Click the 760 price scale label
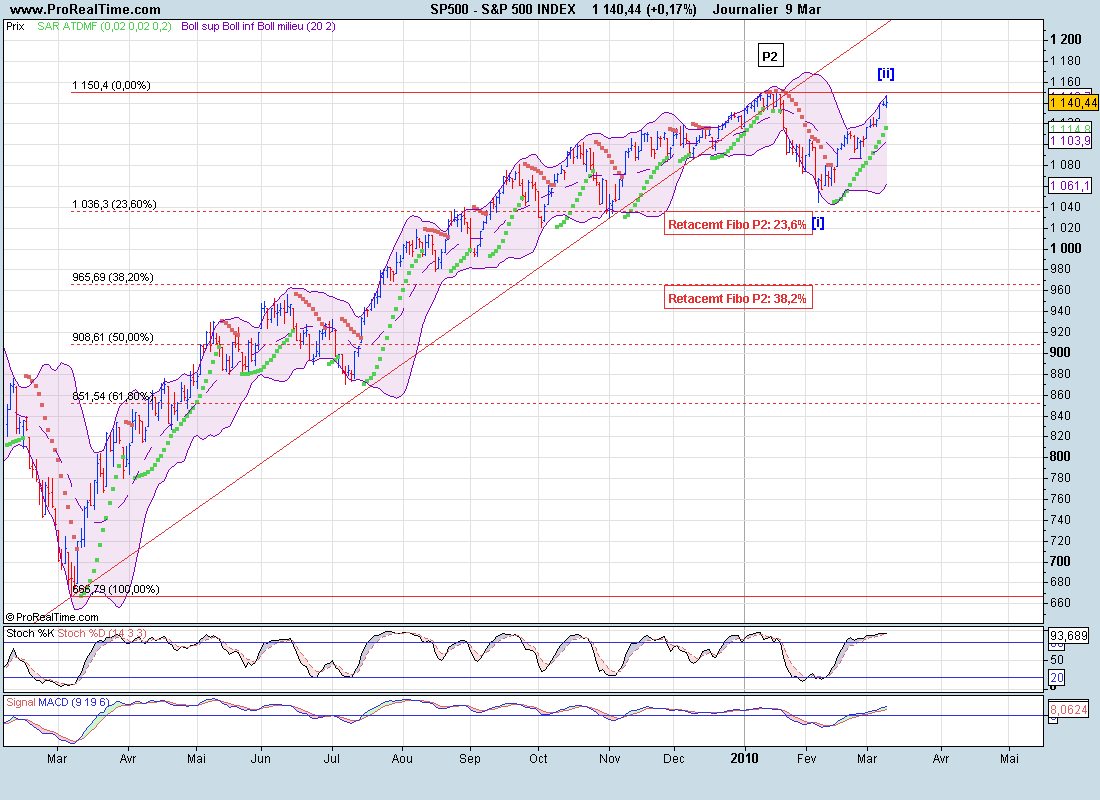The width and height of the screenshot is (1100, 800). coord(1060,498)
